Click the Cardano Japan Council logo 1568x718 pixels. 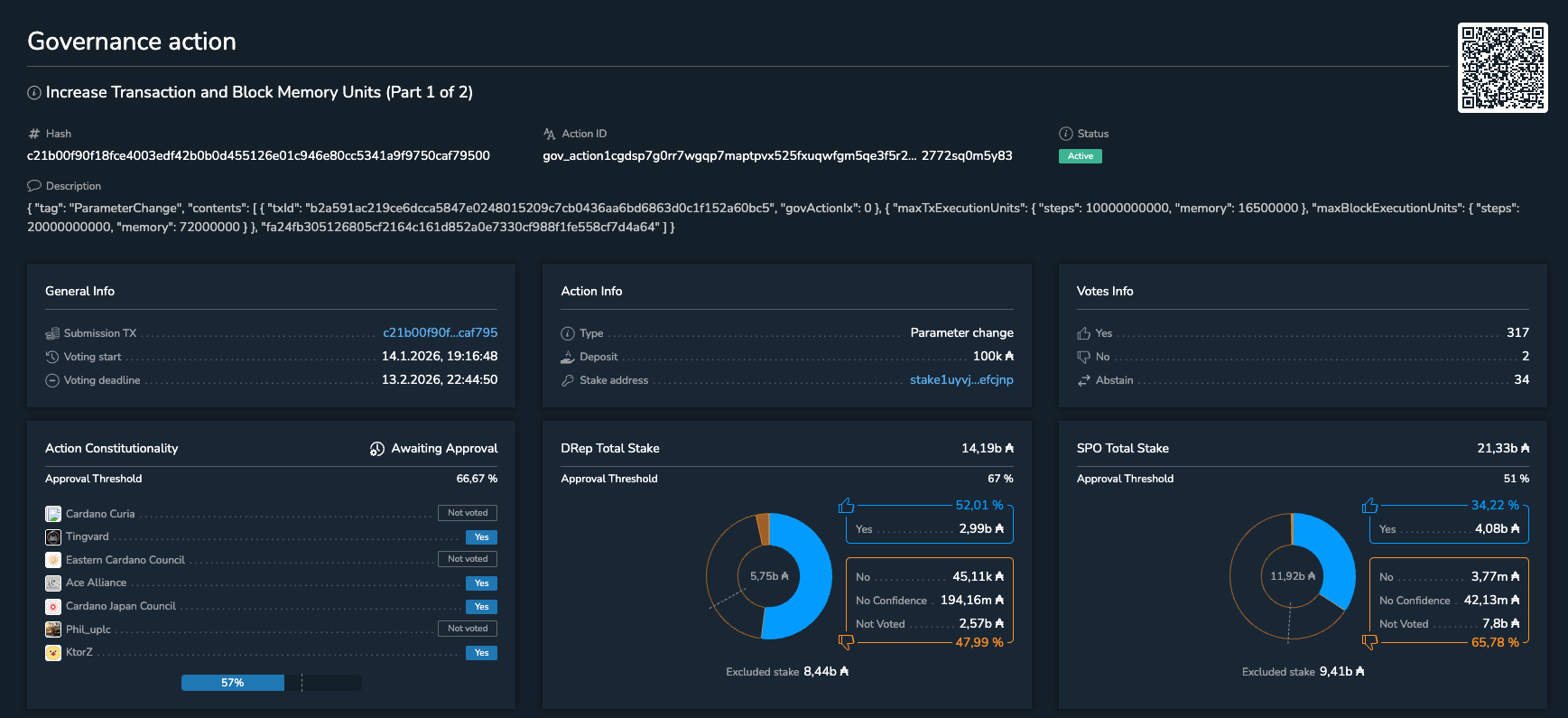[x=53, y=606]
